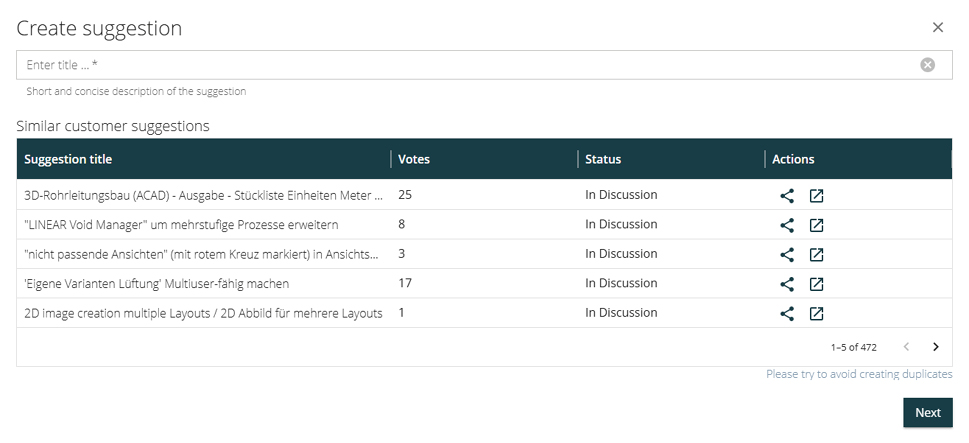Share the 'Eigene Varianten Lüftung' suggestion
The width and height of the screenshot is (969, 443).
coord(787,284)
